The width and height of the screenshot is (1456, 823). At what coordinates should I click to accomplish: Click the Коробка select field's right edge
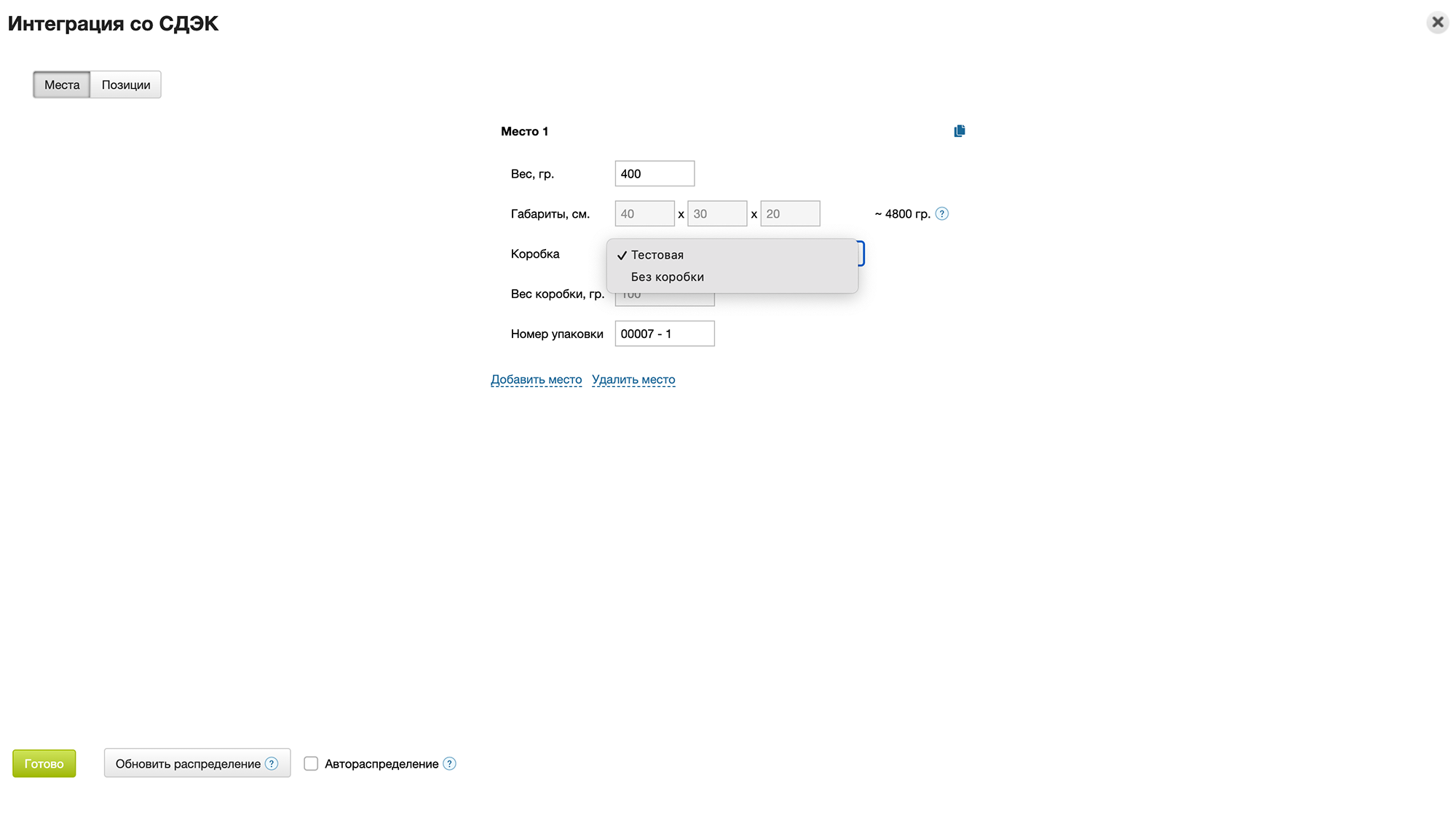861,253
